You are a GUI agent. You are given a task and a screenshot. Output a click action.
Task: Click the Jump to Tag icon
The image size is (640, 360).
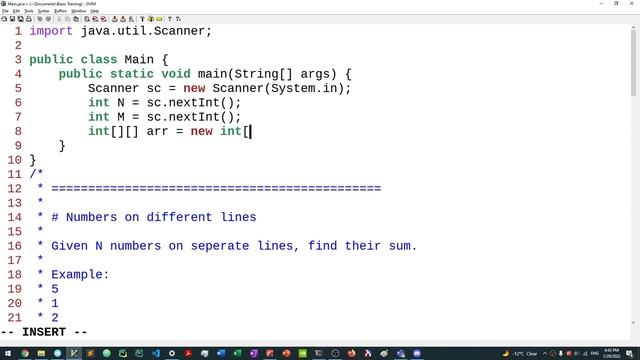click(159, 19)
